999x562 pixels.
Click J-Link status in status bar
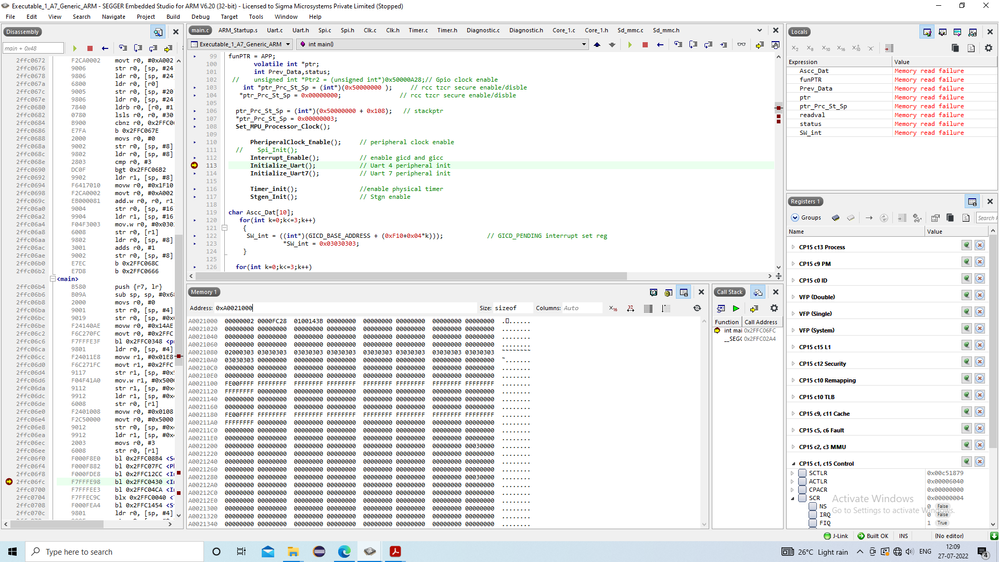click(836, 536)
